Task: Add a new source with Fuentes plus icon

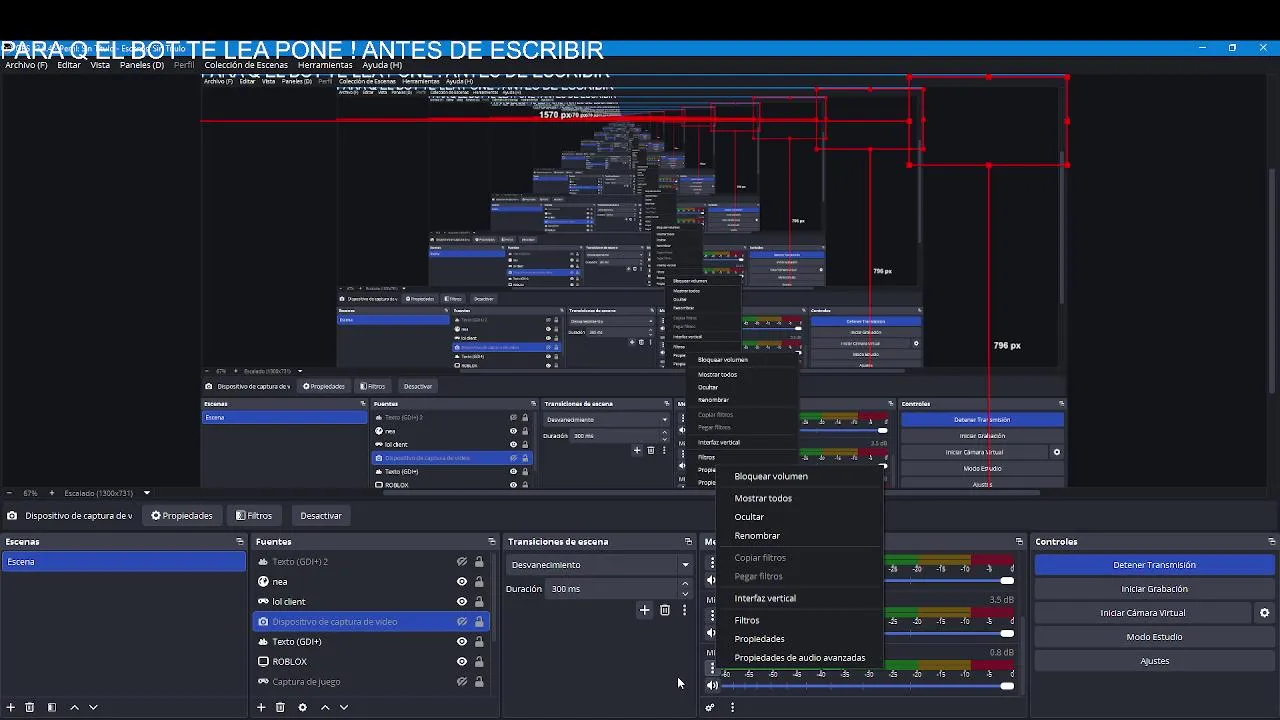Action: 261,707
